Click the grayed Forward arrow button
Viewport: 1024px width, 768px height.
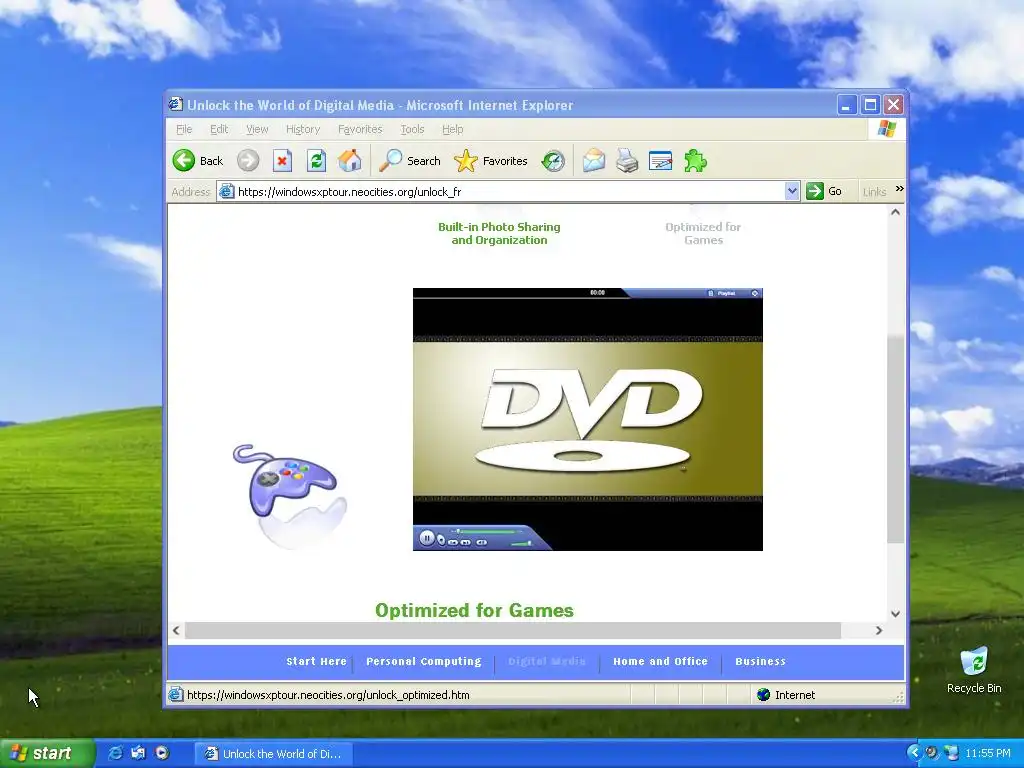[x=248, y=161]
